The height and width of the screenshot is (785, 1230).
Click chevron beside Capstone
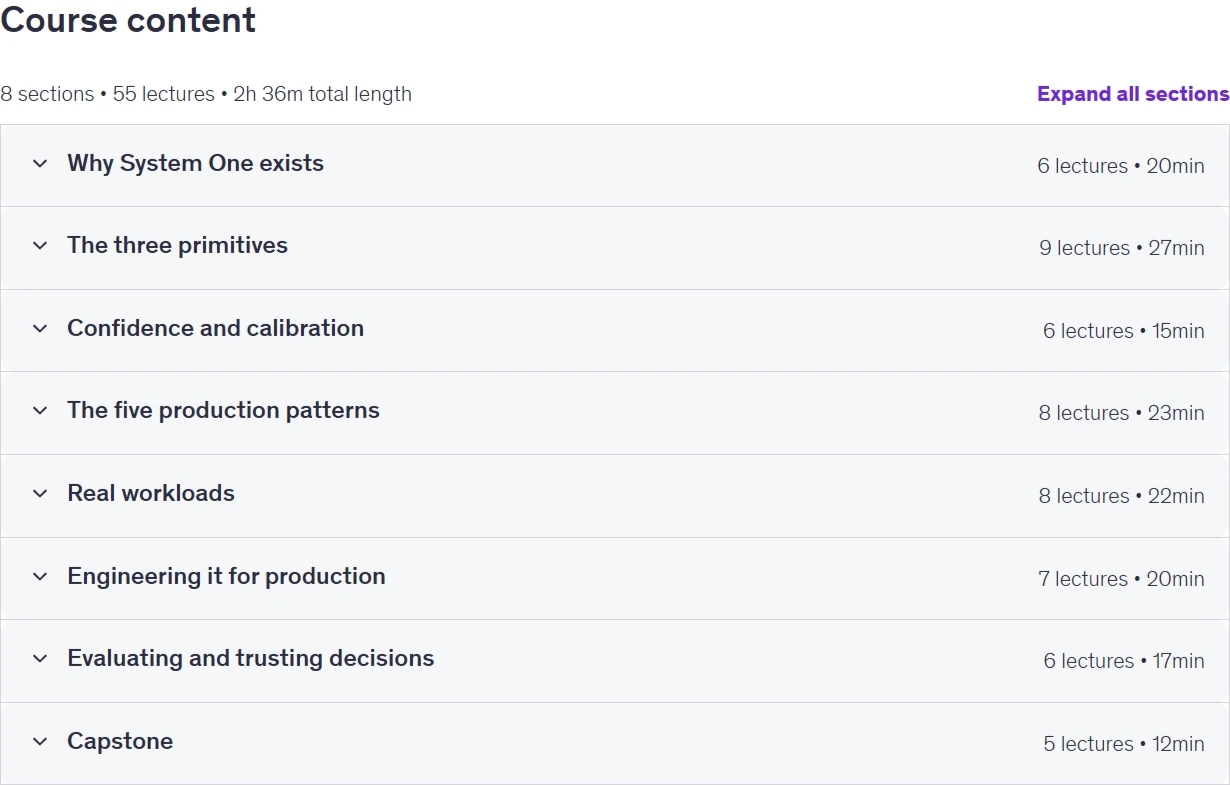(x=40, y=741)
